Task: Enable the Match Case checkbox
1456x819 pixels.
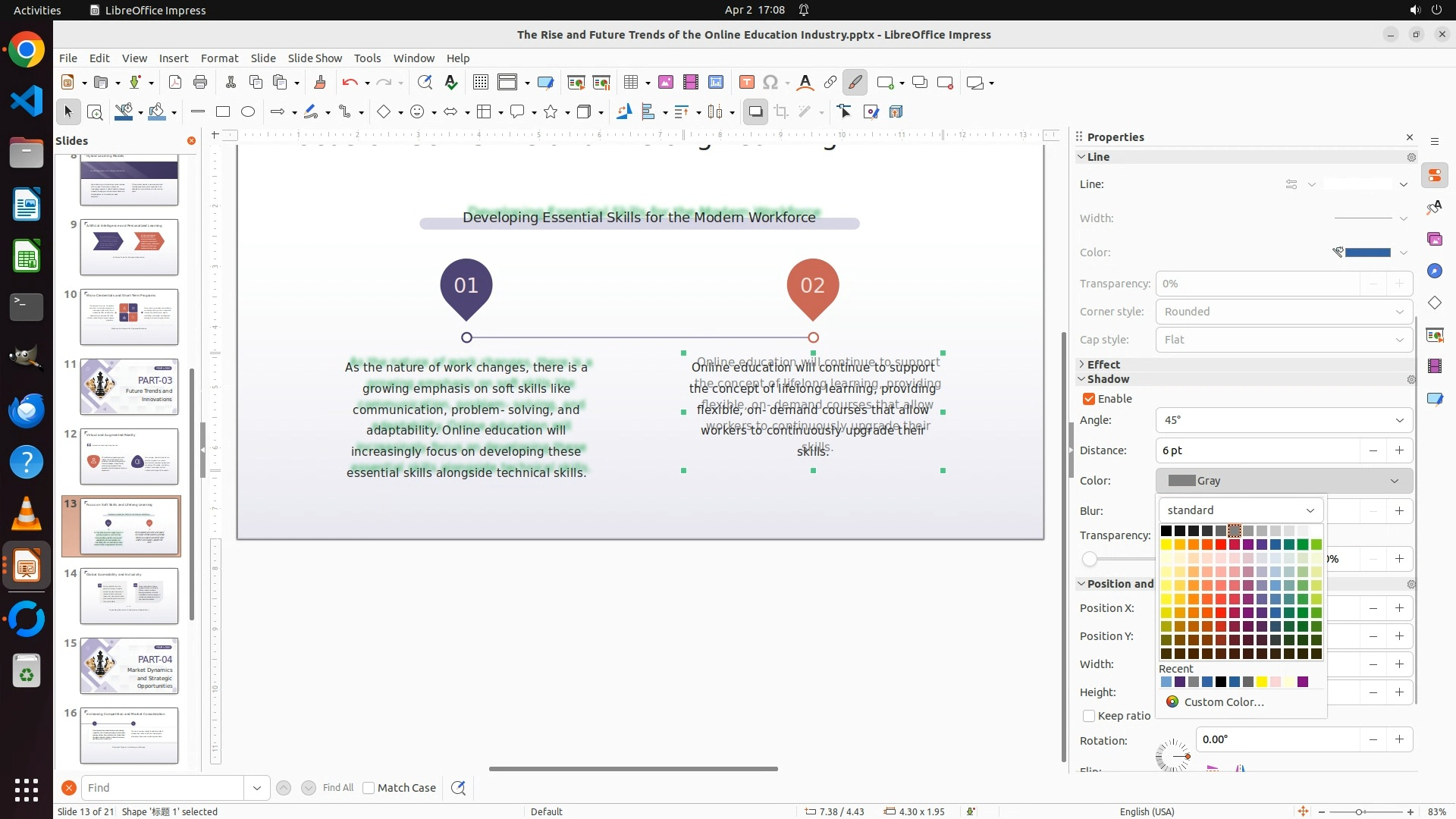Action: tap(369, 788)
